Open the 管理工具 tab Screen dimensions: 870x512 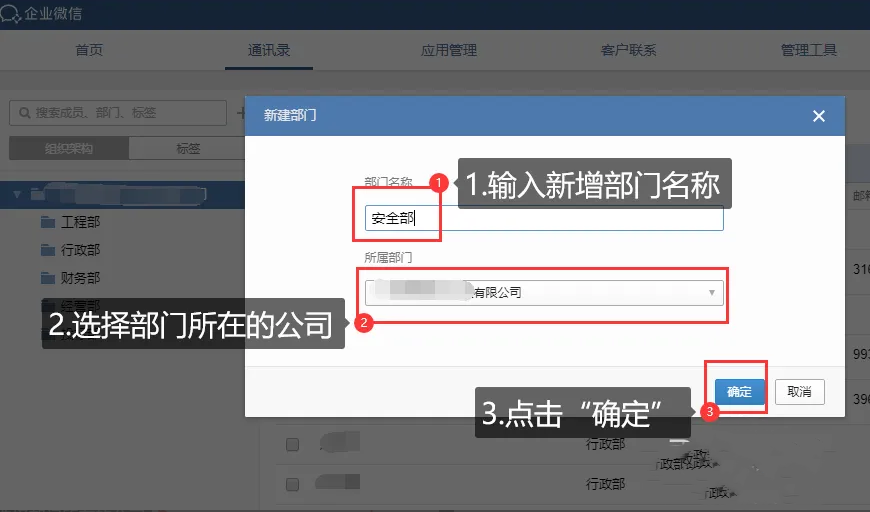point(808,50)
